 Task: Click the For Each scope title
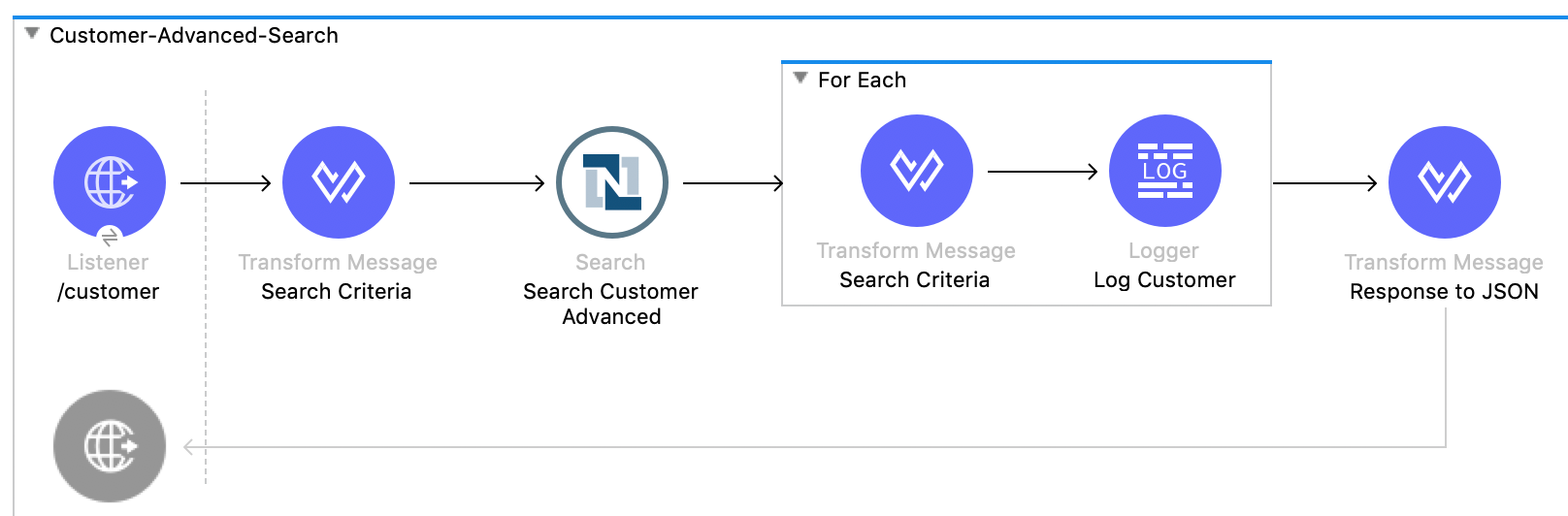coord(862,81)
